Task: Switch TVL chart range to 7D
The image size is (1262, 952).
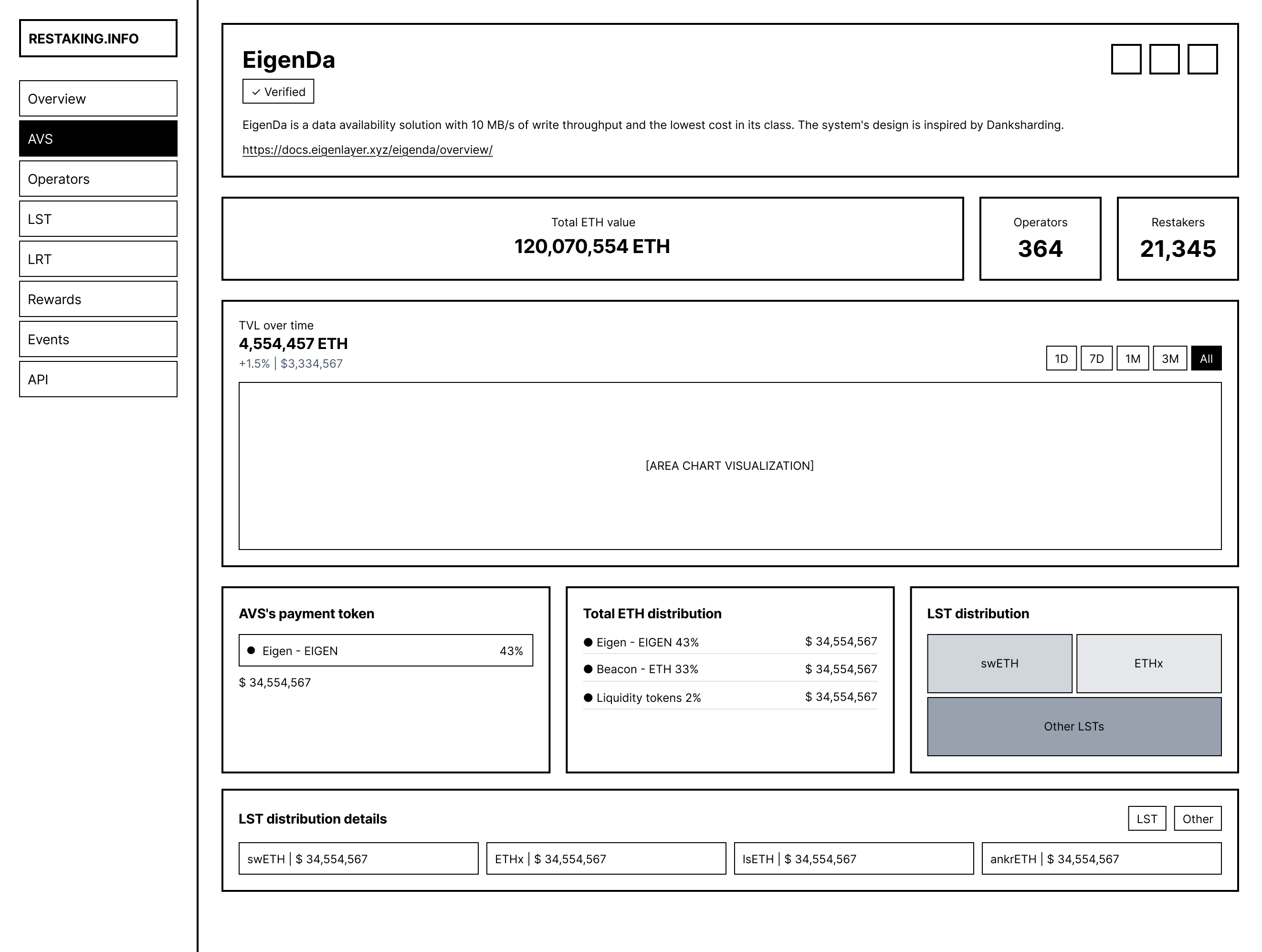Action: click(x=1096, y=359)
